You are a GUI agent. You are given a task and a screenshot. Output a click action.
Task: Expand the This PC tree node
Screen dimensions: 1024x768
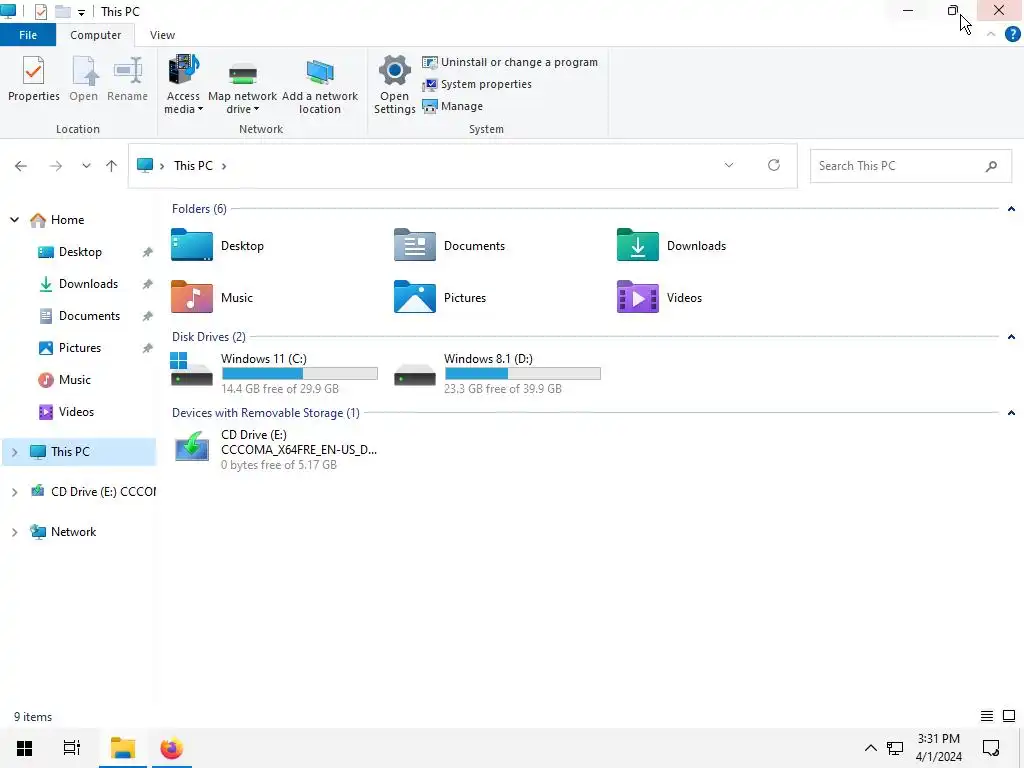(14, 452)
